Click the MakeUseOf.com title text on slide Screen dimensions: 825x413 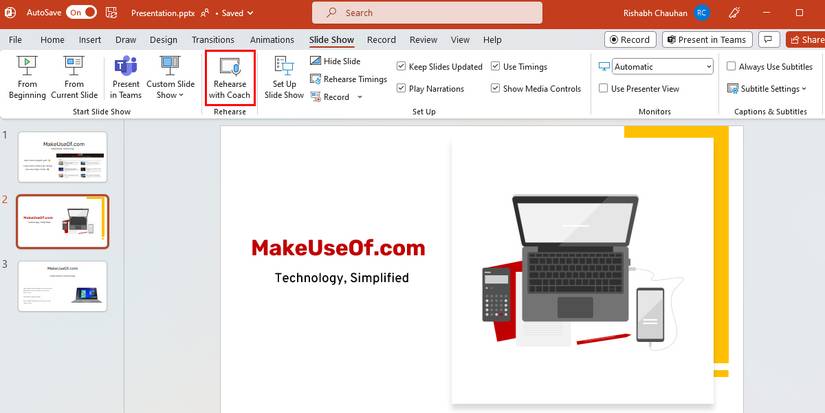338,248
